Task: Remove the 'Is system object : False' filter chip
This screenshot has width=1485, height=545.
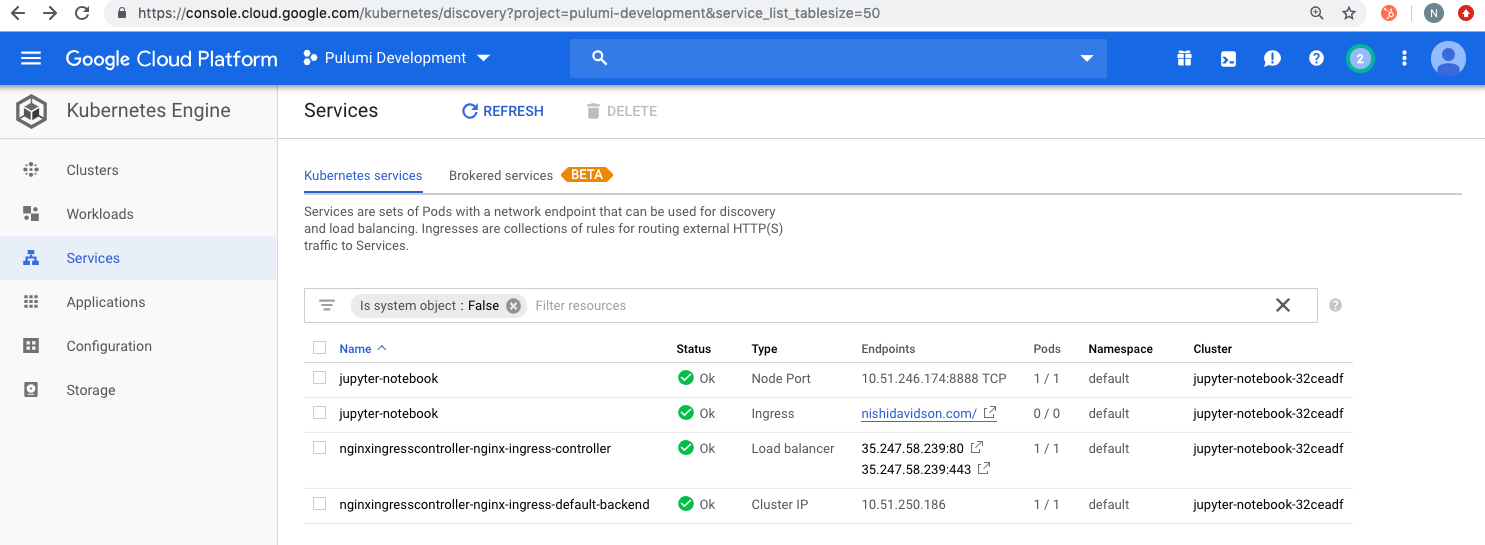Action: pyautogui.click(x=513, y=306)
